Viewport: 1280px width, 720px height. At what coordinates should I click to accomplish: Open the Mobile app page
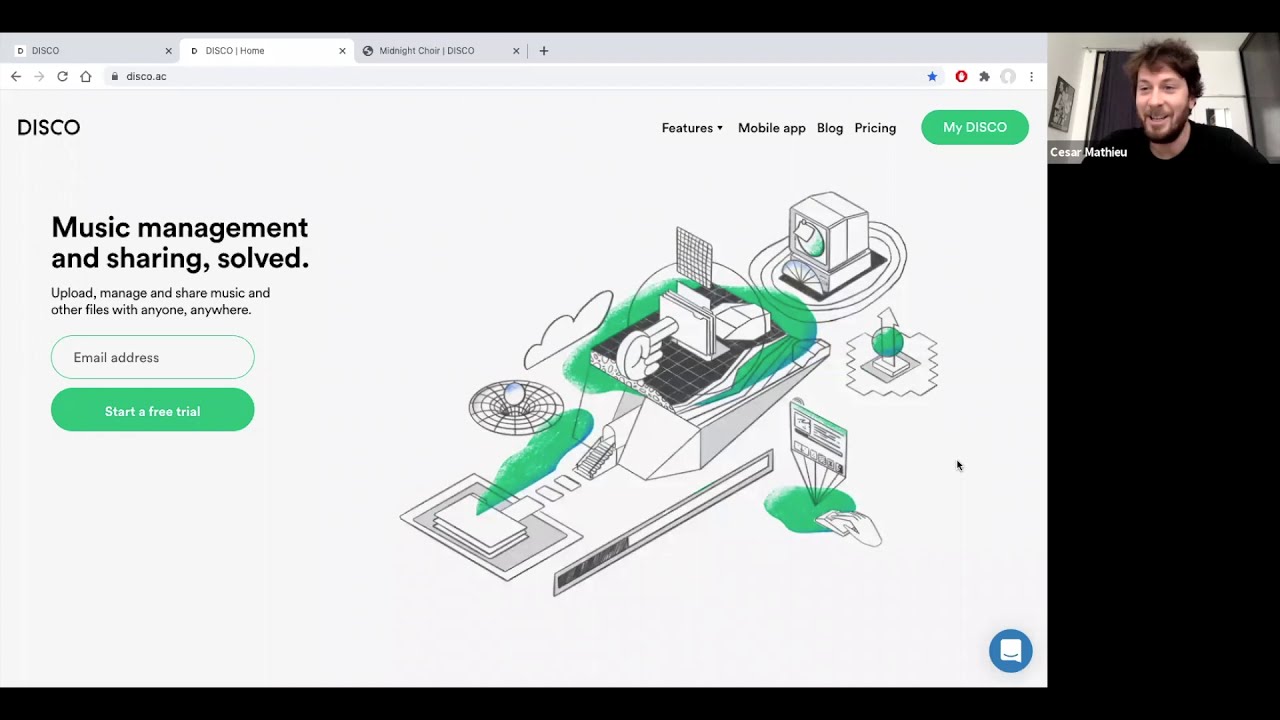(x=772, y=128)
